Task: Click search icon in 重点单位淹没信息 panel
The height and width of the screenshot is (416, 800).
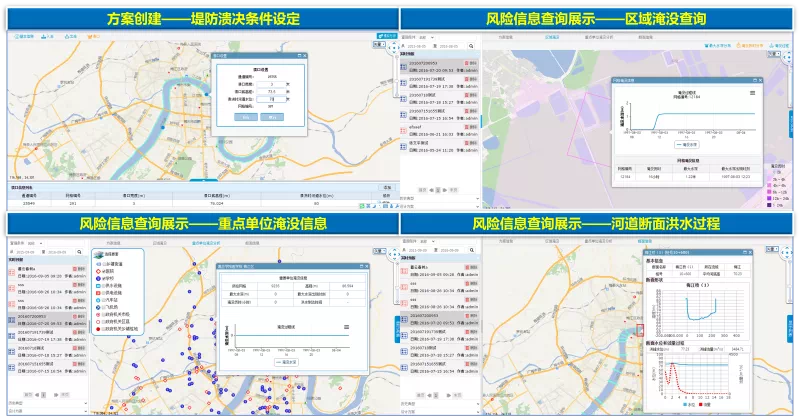Action: pos(79,252)
